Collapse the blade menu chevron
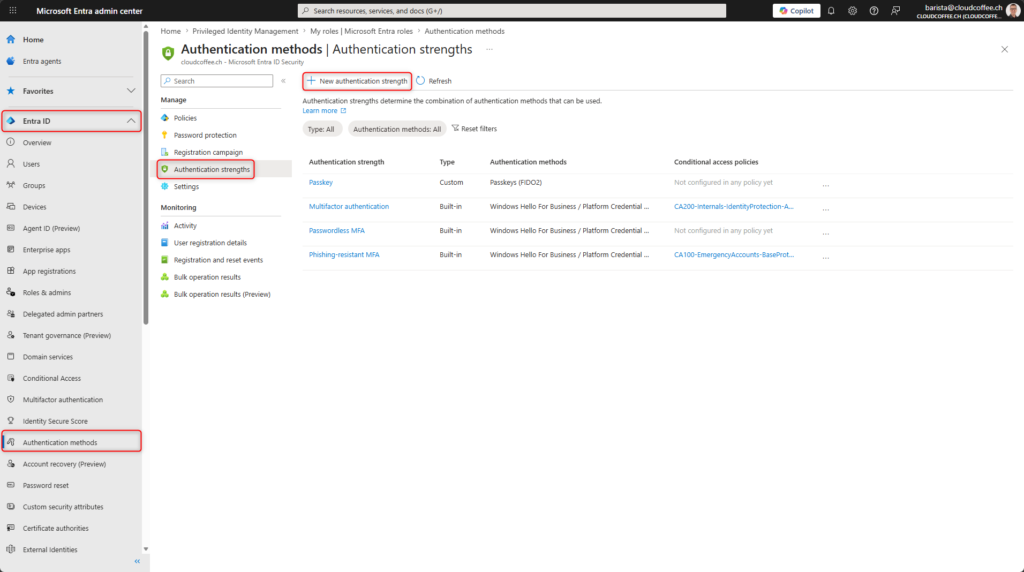Screen dimensions: 1024x572 coord(283,81)
